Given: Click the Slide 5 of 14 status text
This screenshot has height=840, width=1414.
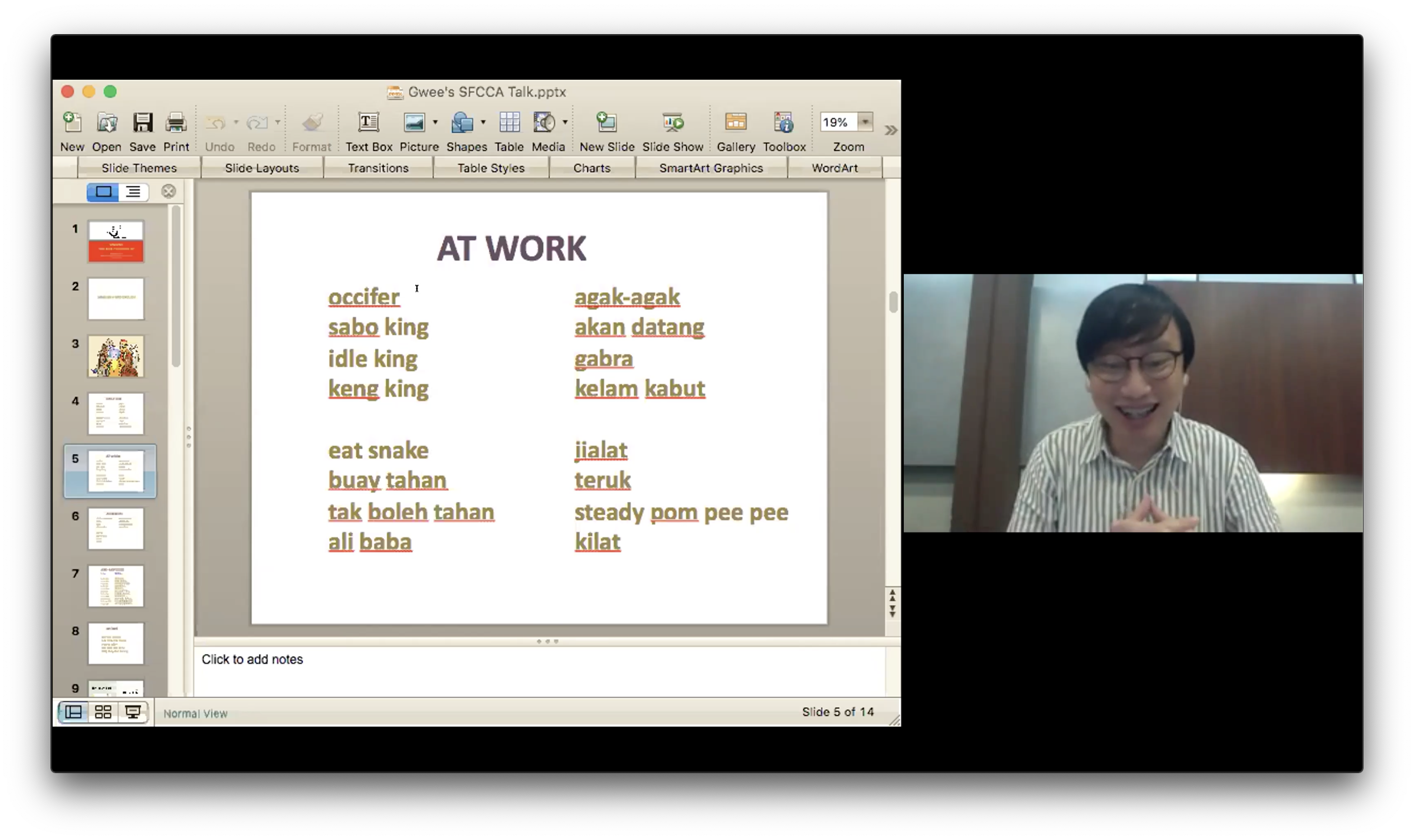Looking at the screenshot, I should [x=837, y=712].
